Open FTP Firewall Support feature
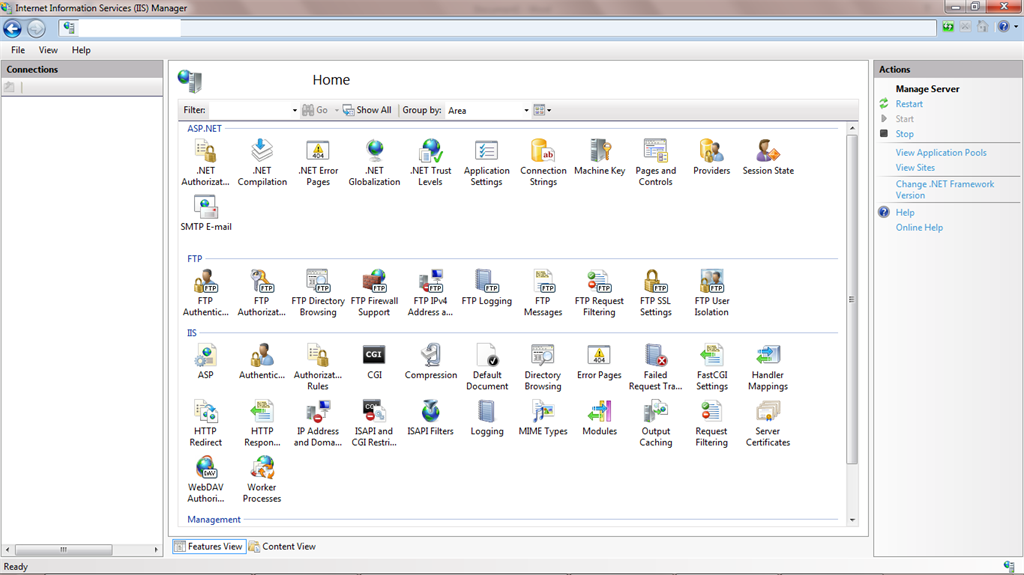 click(x=374, y=293)
